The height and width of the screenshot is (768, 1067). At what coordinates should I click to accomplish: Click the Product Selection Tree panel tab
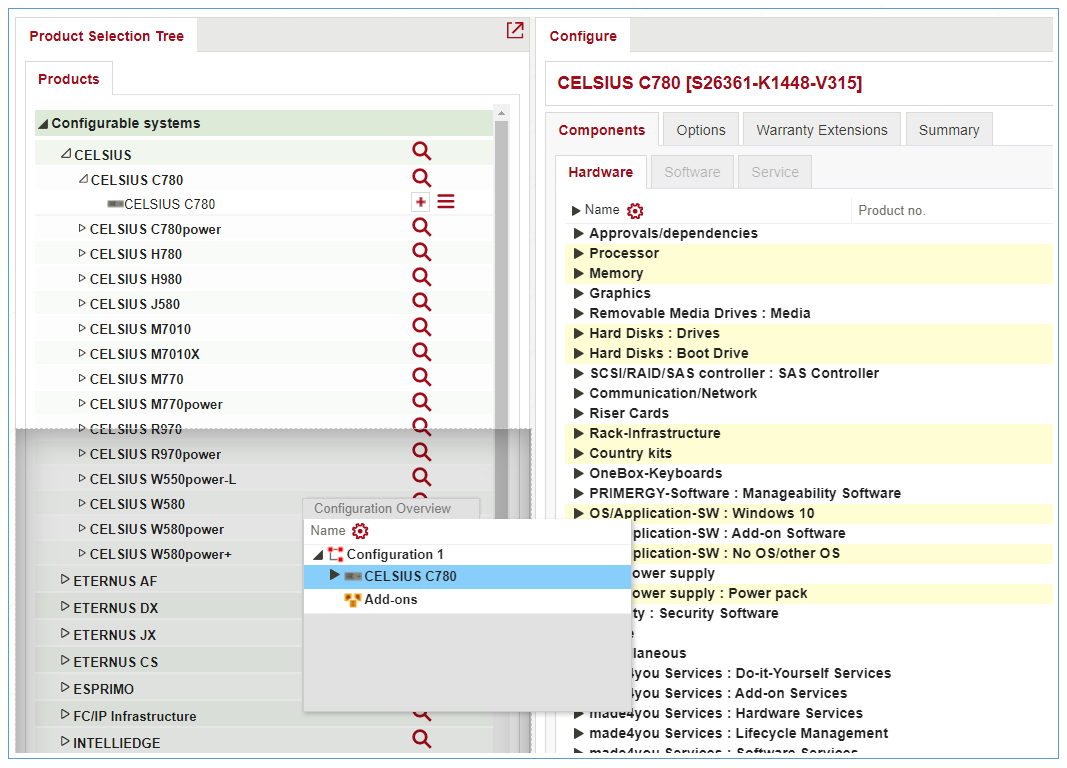[x=107, y=36]
